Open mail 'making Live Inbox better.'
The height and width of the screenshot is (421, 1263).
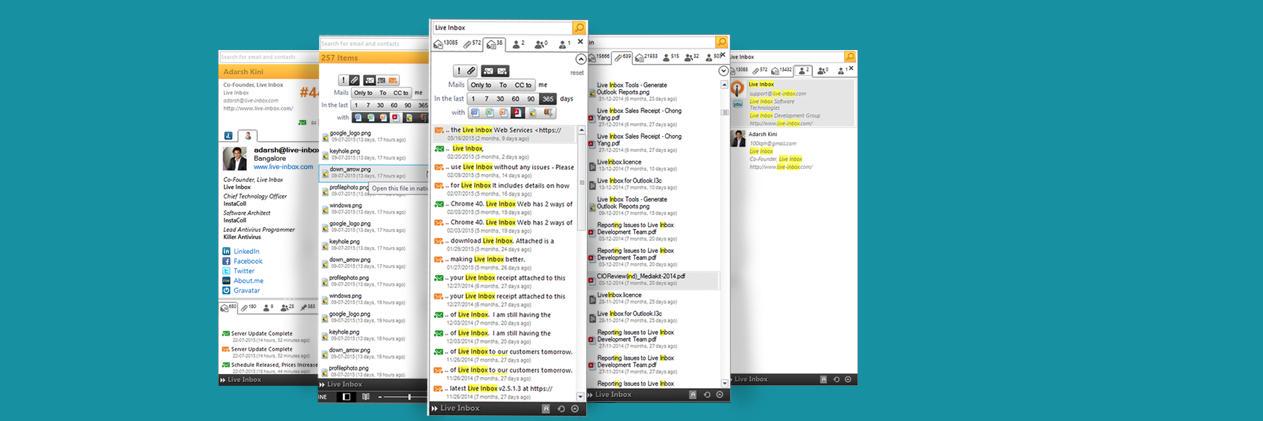click(x=505, y=263)
